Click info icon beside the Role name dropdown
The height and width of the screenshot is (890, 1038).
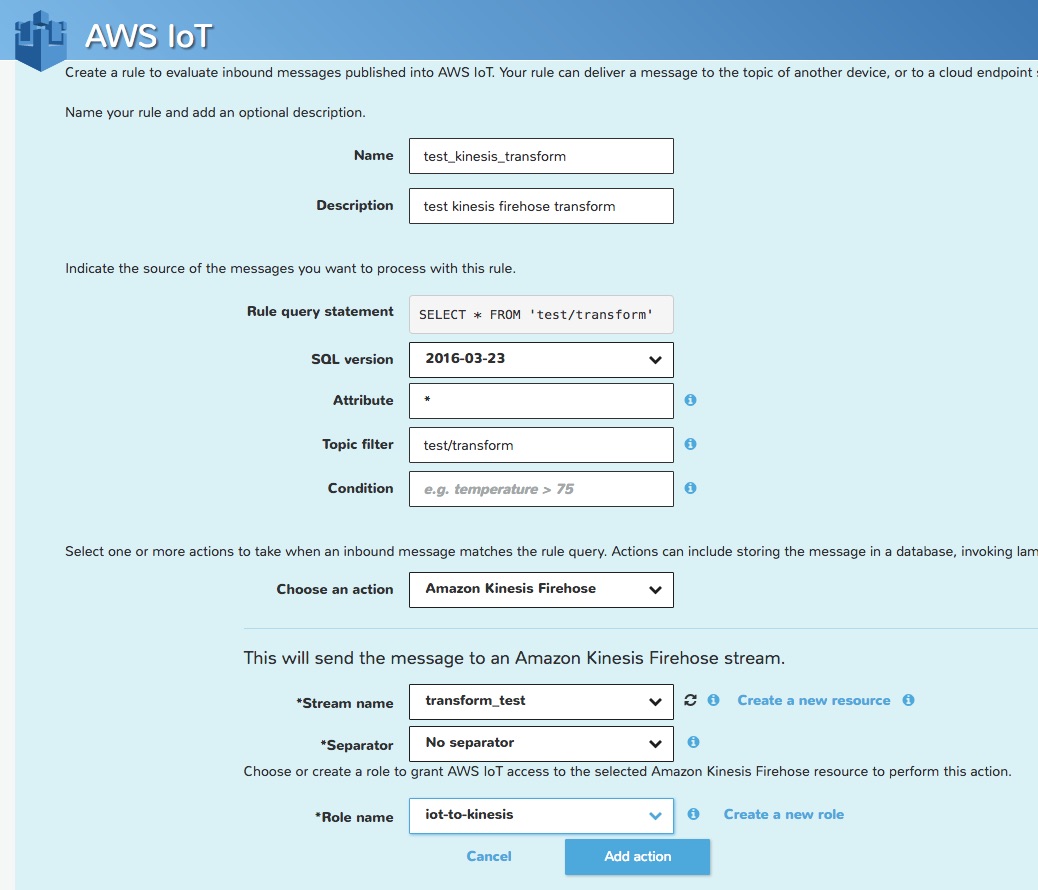[692, 814]
